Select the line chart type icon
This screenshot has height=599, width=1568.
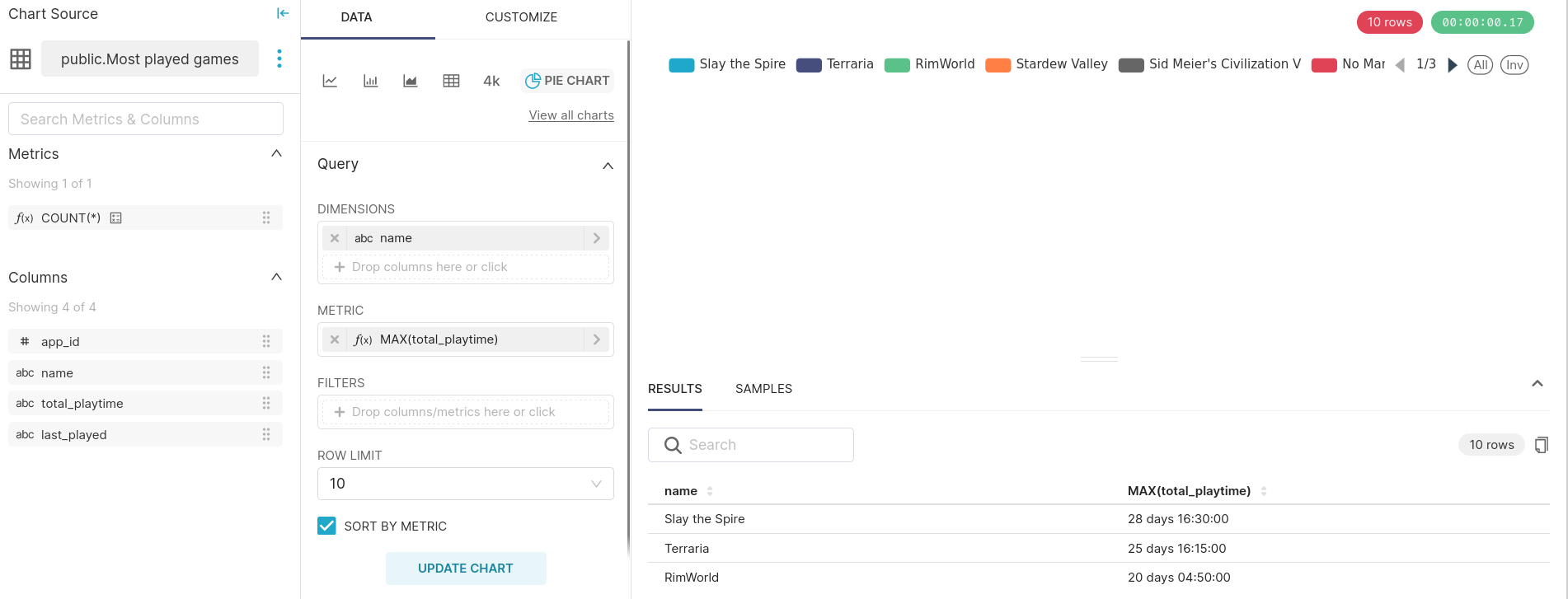click(330, 81)
